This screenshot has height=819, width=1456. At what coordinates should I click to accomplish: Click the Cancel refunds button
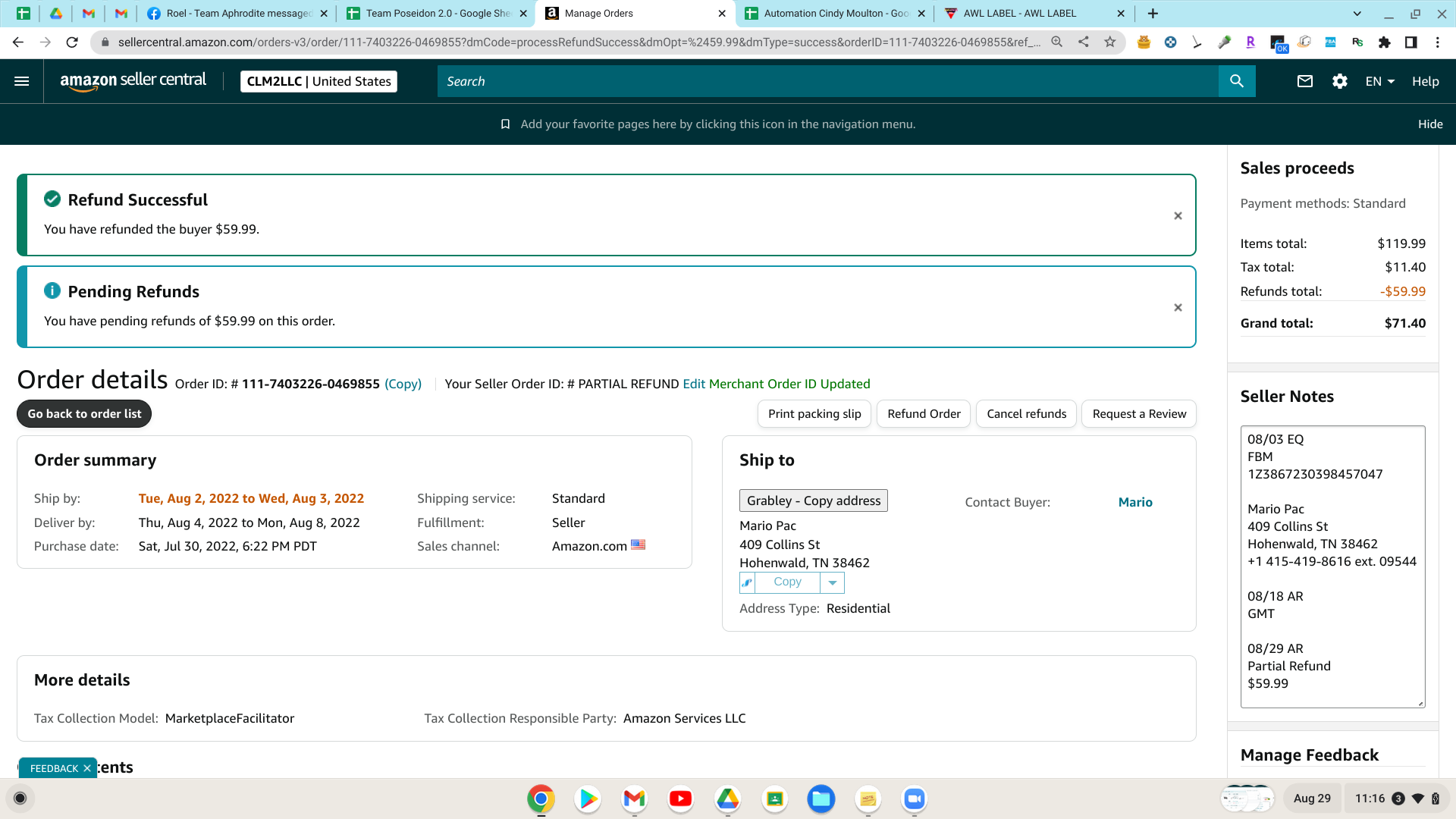[1026, 414]
